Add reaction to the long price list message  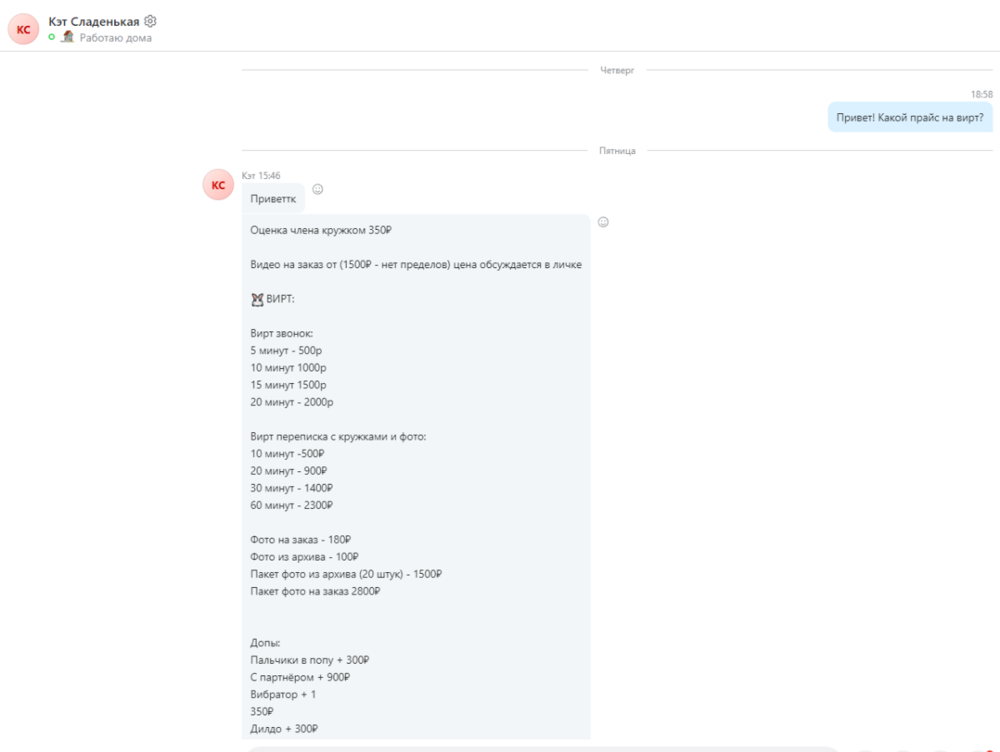coord(603,222)
